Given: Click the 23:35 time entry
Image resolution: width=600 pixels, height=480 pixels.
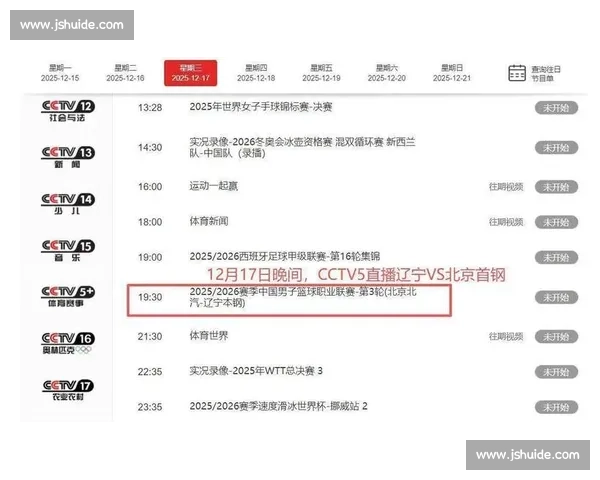Looking at the screenshot, I should click(150, 407).
